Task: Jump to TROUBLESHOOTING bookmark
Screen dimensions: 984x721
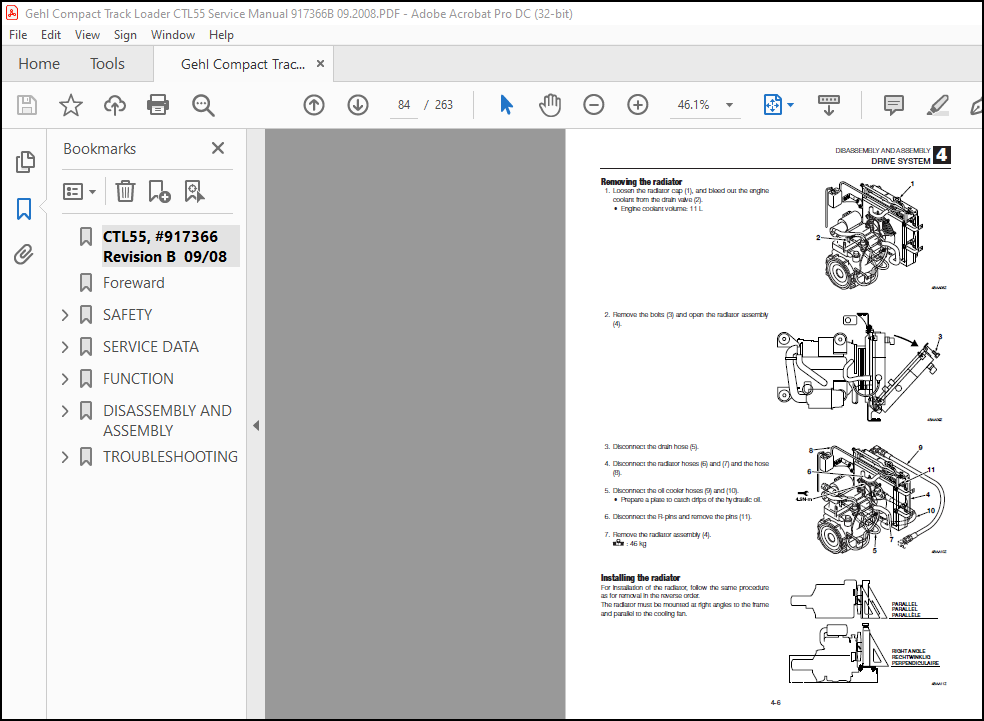Action: coord(170,457)
